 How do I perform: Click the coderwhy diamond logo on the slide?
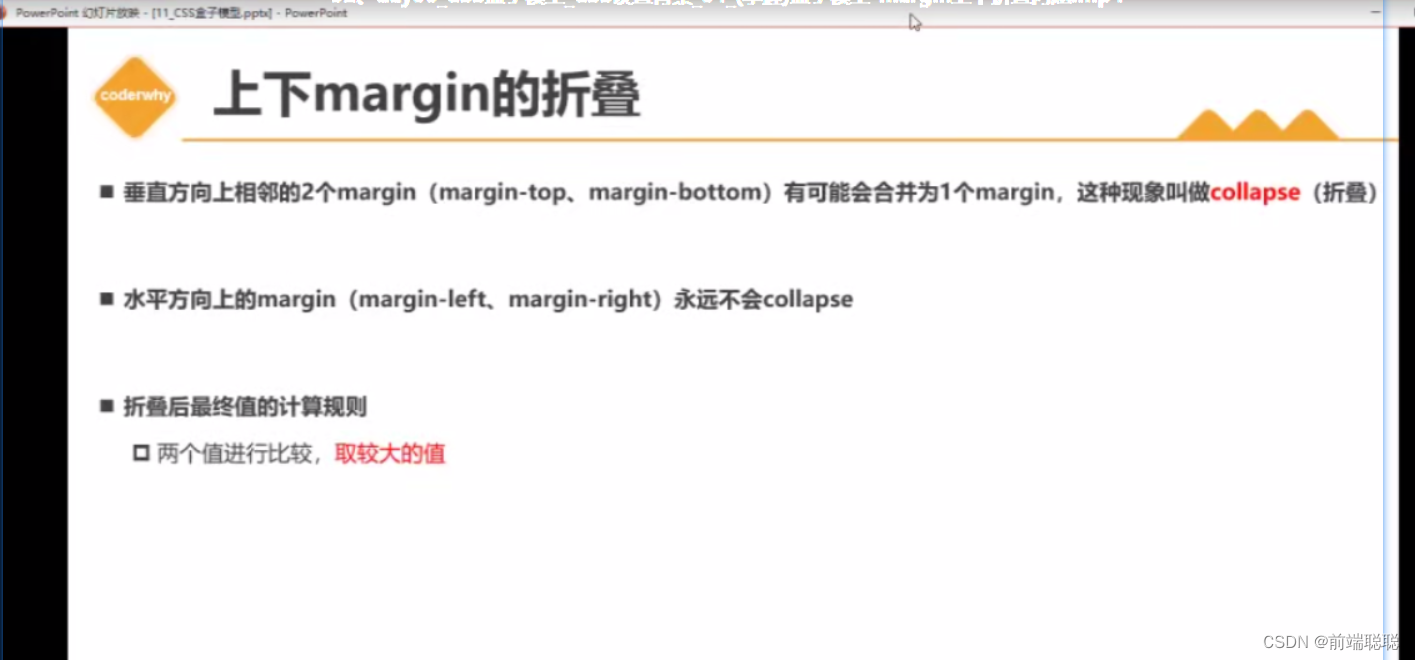pos(135,97)
